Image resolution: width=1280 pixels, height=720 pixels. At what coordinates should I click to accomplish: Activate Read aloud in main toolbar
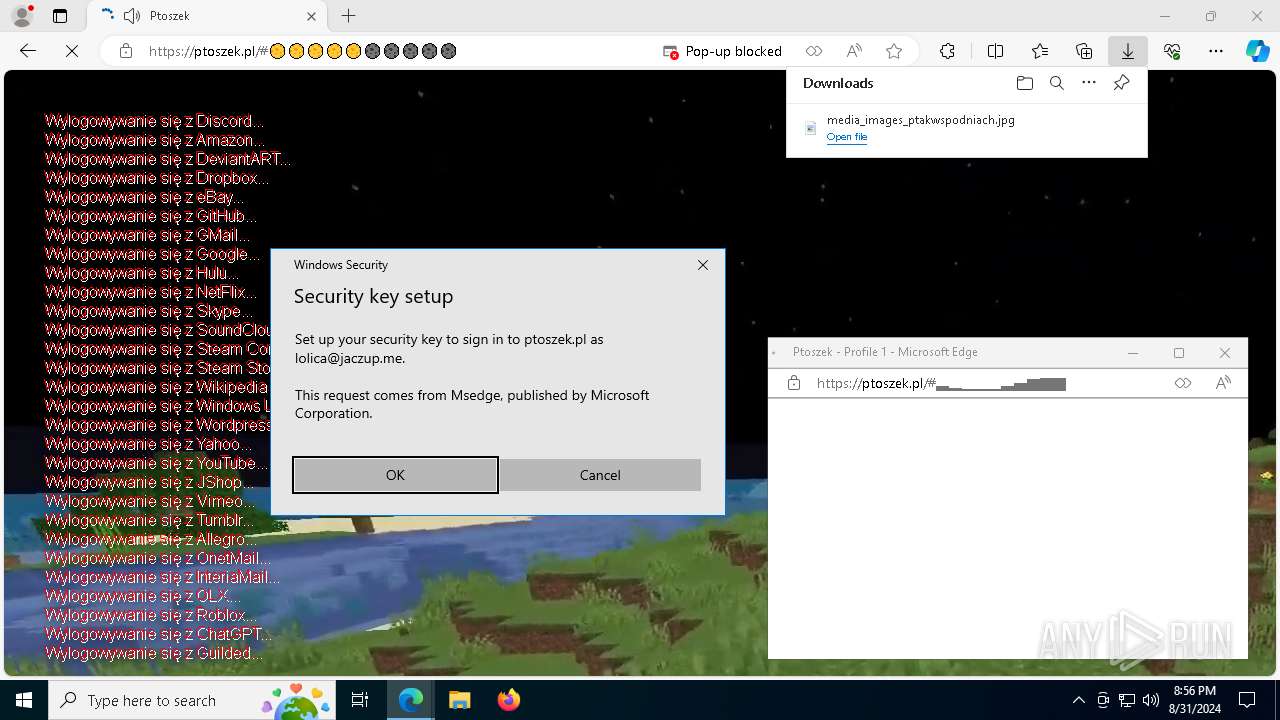click(x=854, y=51)
